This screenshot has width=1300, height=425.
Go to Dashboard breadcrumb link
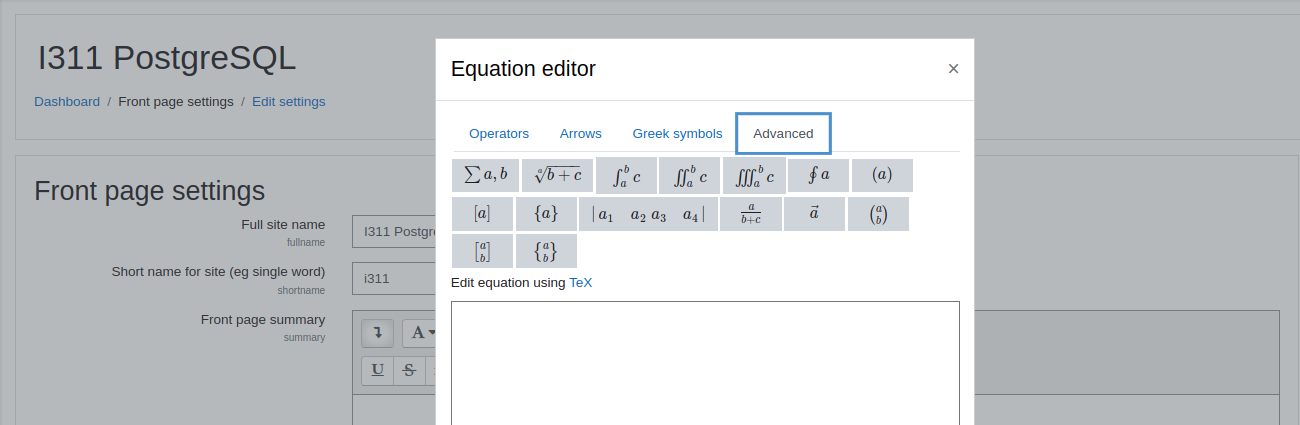pos(67,101)
